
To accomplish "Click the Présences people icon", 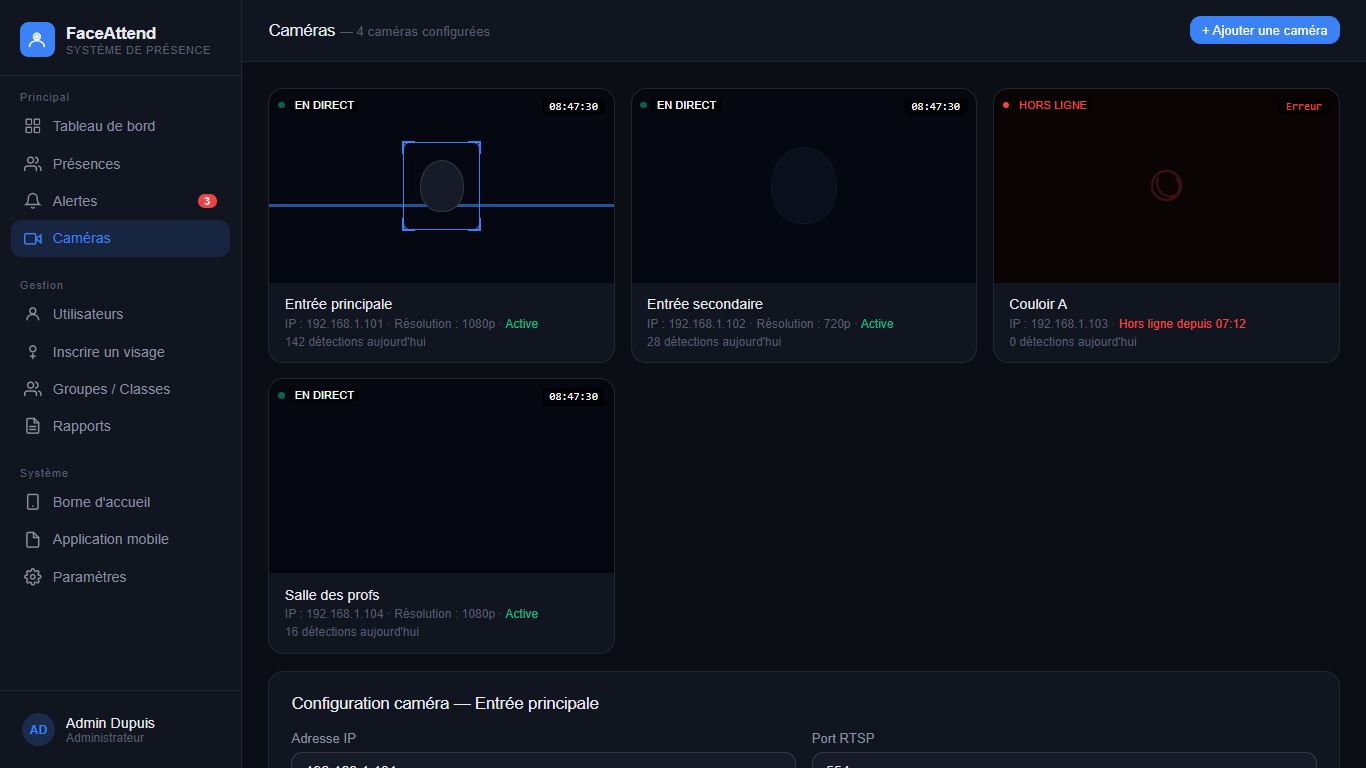I will (33, 164).
